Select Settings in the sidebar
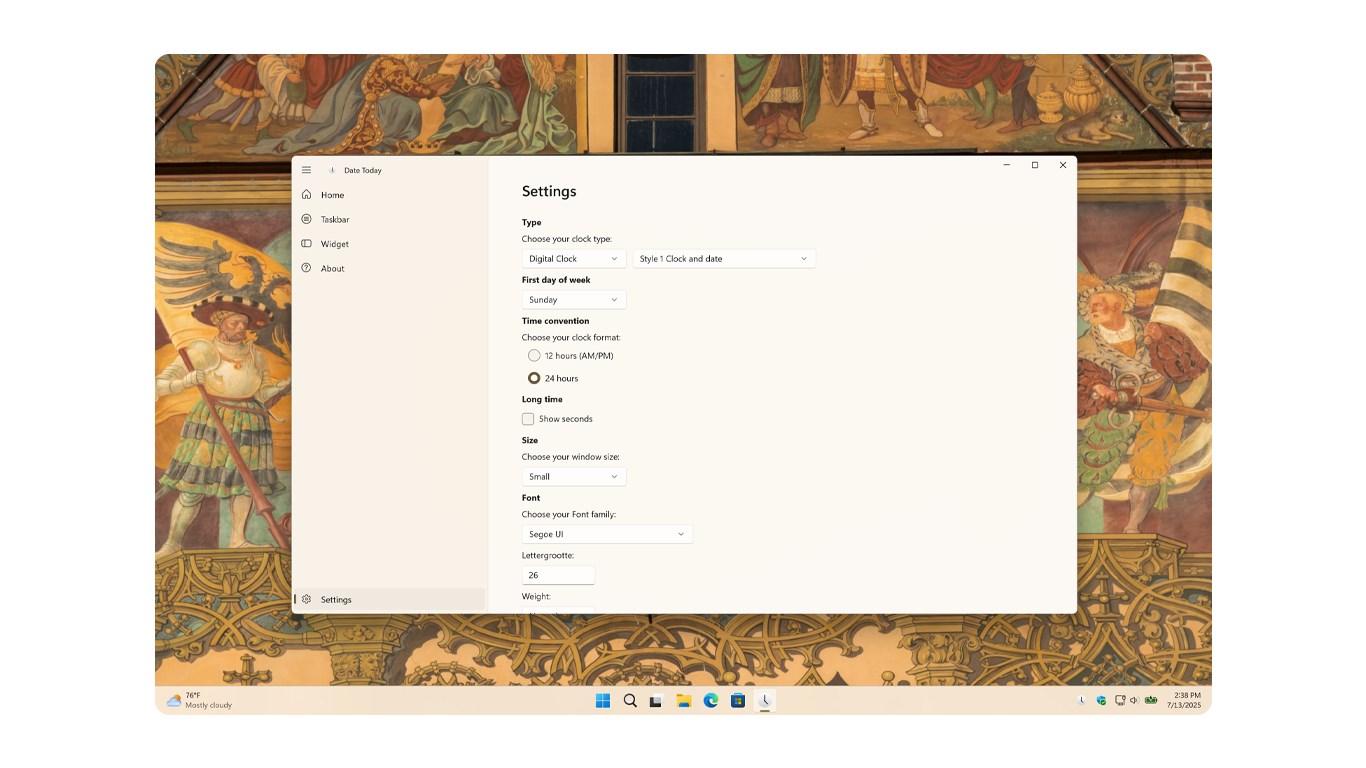This screenshot has width=1366, height=768. [x=389, y=599]
